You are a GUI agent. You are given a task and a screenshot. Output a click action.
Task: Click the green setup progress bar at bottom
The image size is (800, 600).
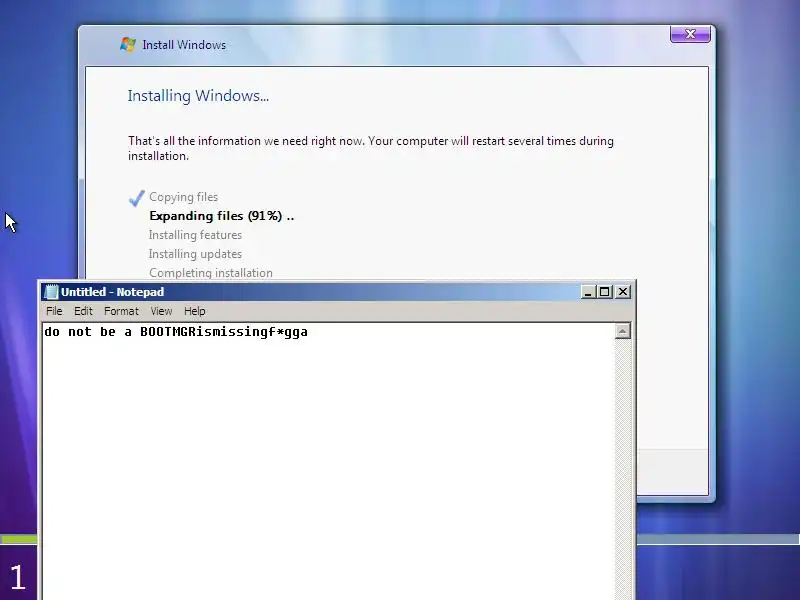click(x=19, y=539)
